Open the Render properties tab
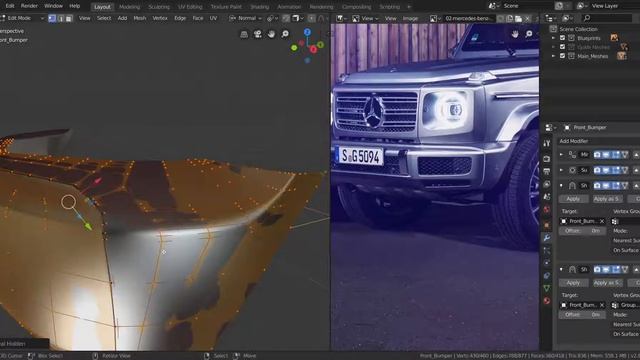 [547, 159]
